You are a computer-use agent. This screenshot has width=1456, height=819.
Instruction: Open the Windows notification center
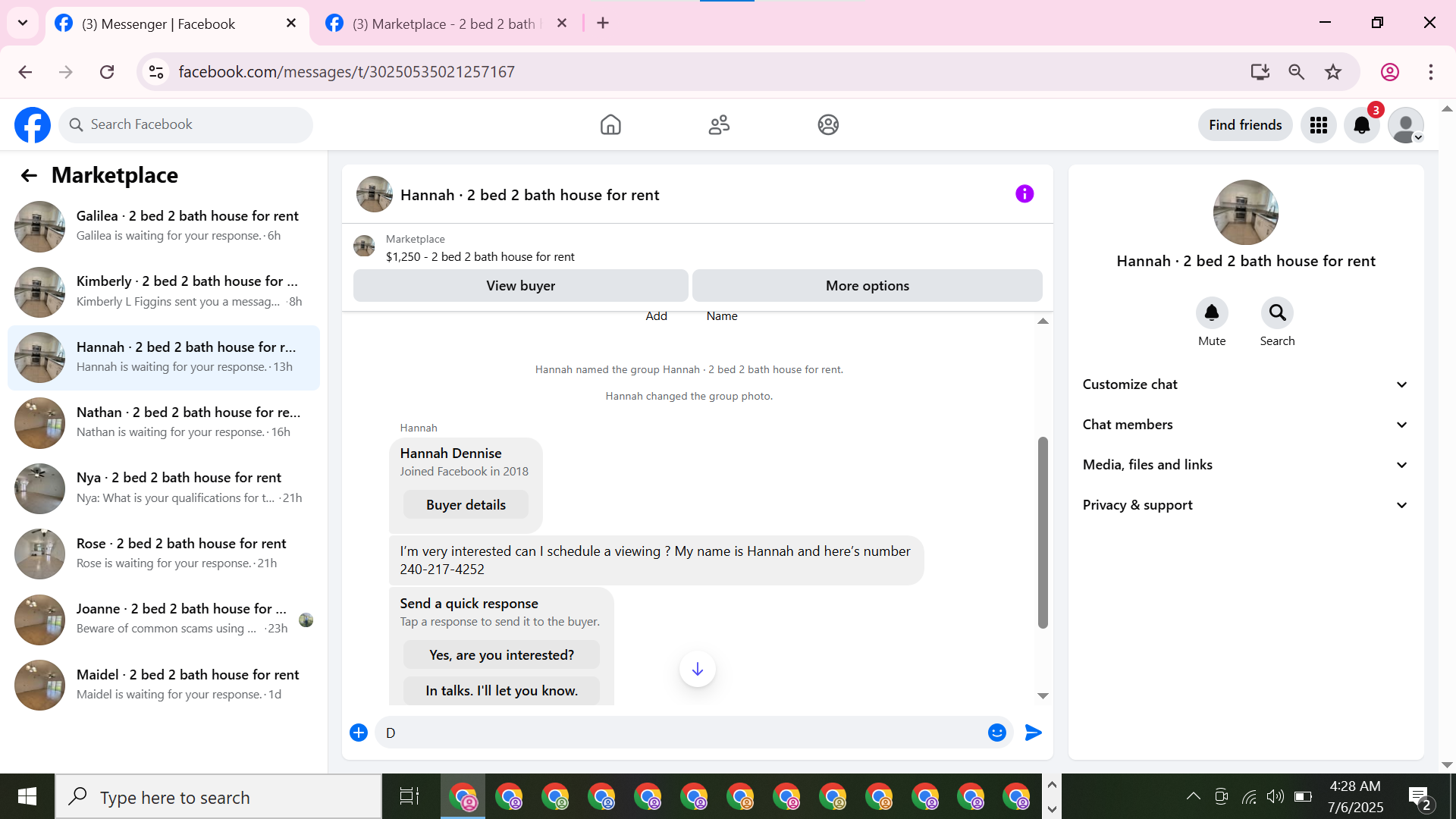(1420, 797)
